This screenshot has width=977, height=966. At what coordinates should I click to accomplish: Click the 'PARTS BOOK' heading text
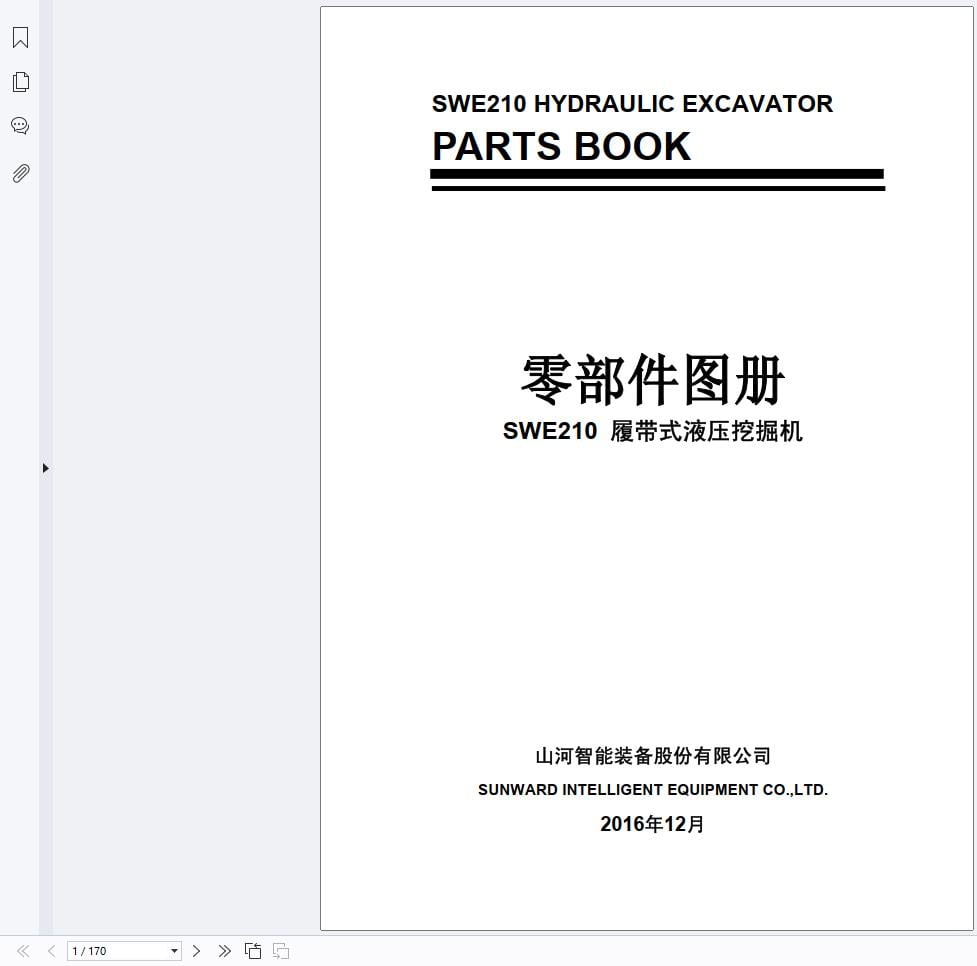coord(561,146)
